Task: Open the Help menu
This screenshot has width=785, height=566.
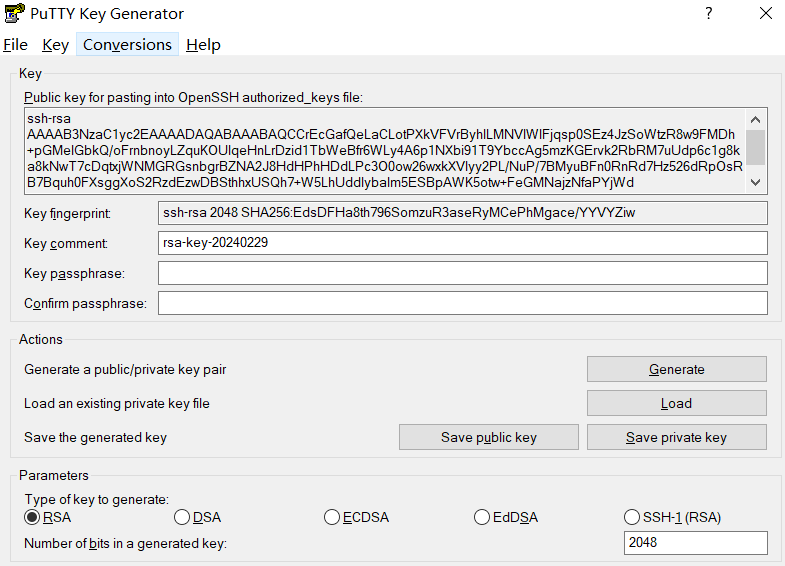Action: tap(203, 45)
